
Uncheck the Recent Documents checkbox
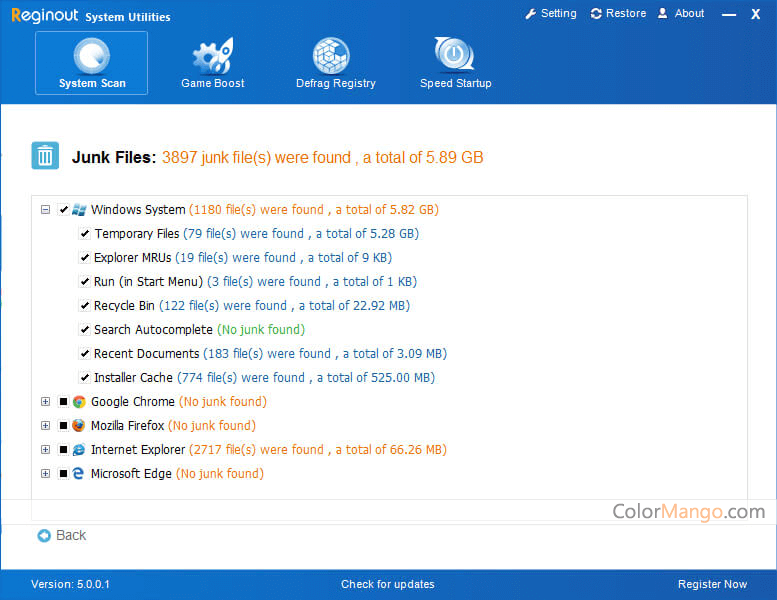(85, 354)
